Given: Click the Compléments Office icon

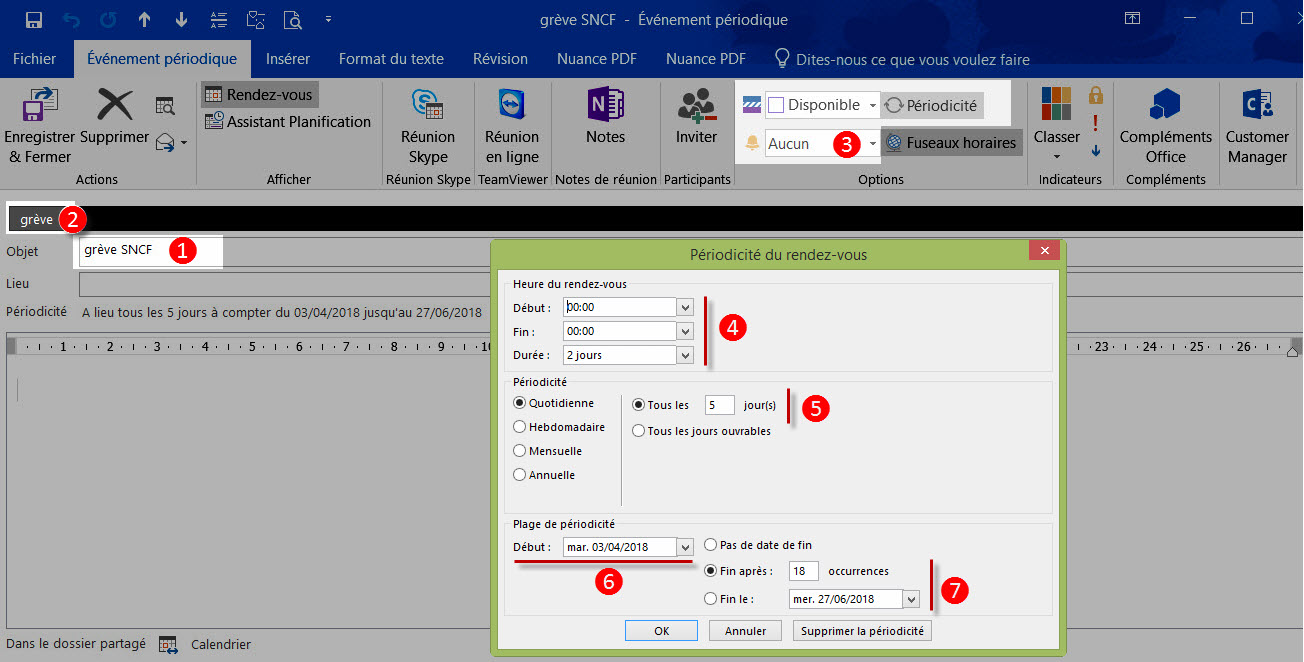Looking at the screenshot, I should pos(1165,105).
